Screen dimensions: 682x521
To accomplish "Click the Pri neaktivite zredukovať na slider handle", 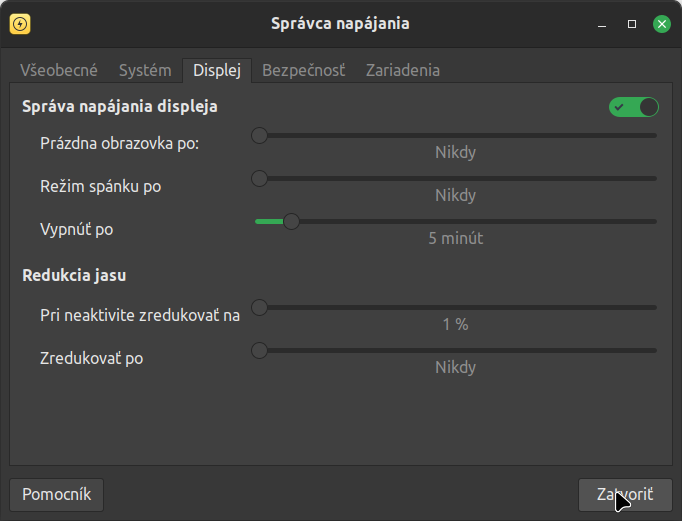I will (x=259, y=307).
